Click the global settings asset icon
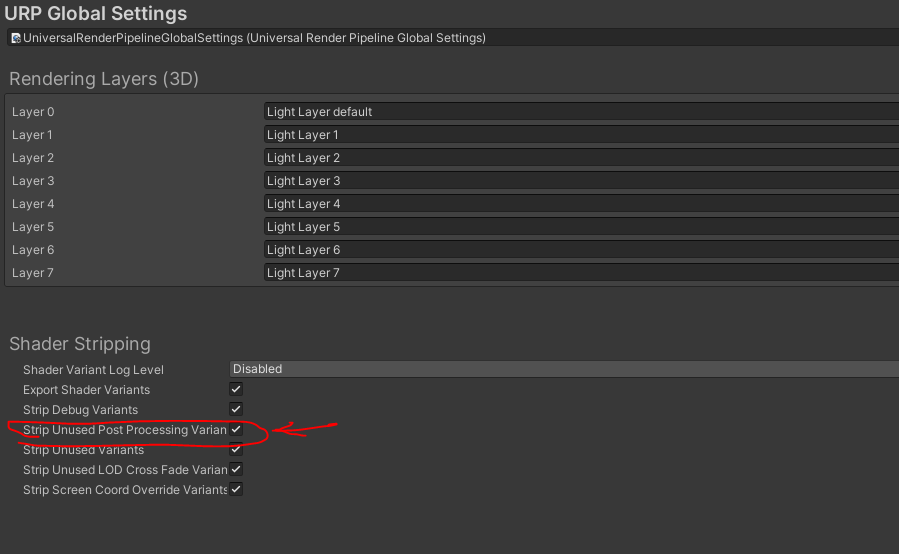This screenshot has height=554, width=899. click(16, 39)
